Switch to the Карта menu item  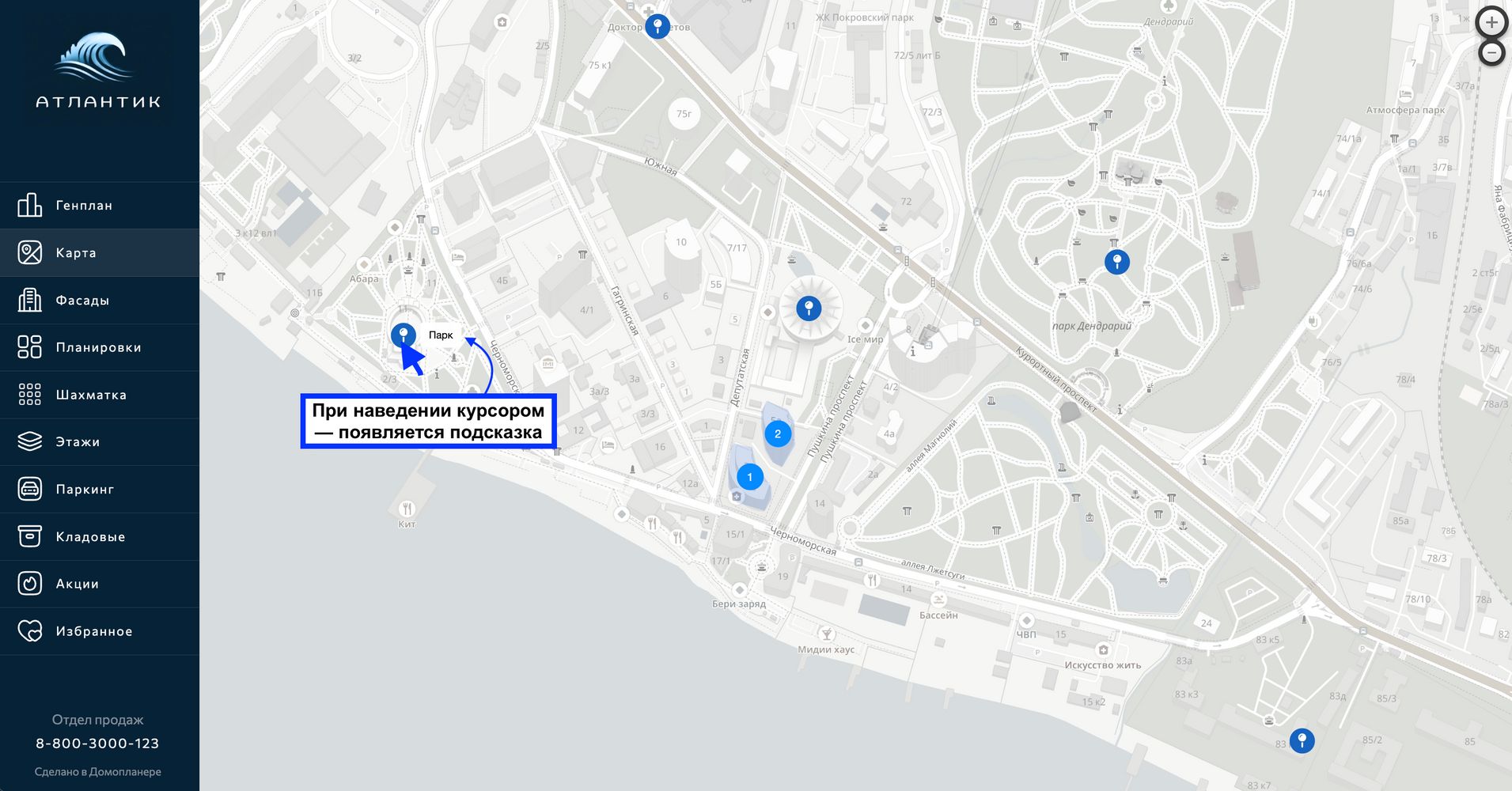point(100,253)
